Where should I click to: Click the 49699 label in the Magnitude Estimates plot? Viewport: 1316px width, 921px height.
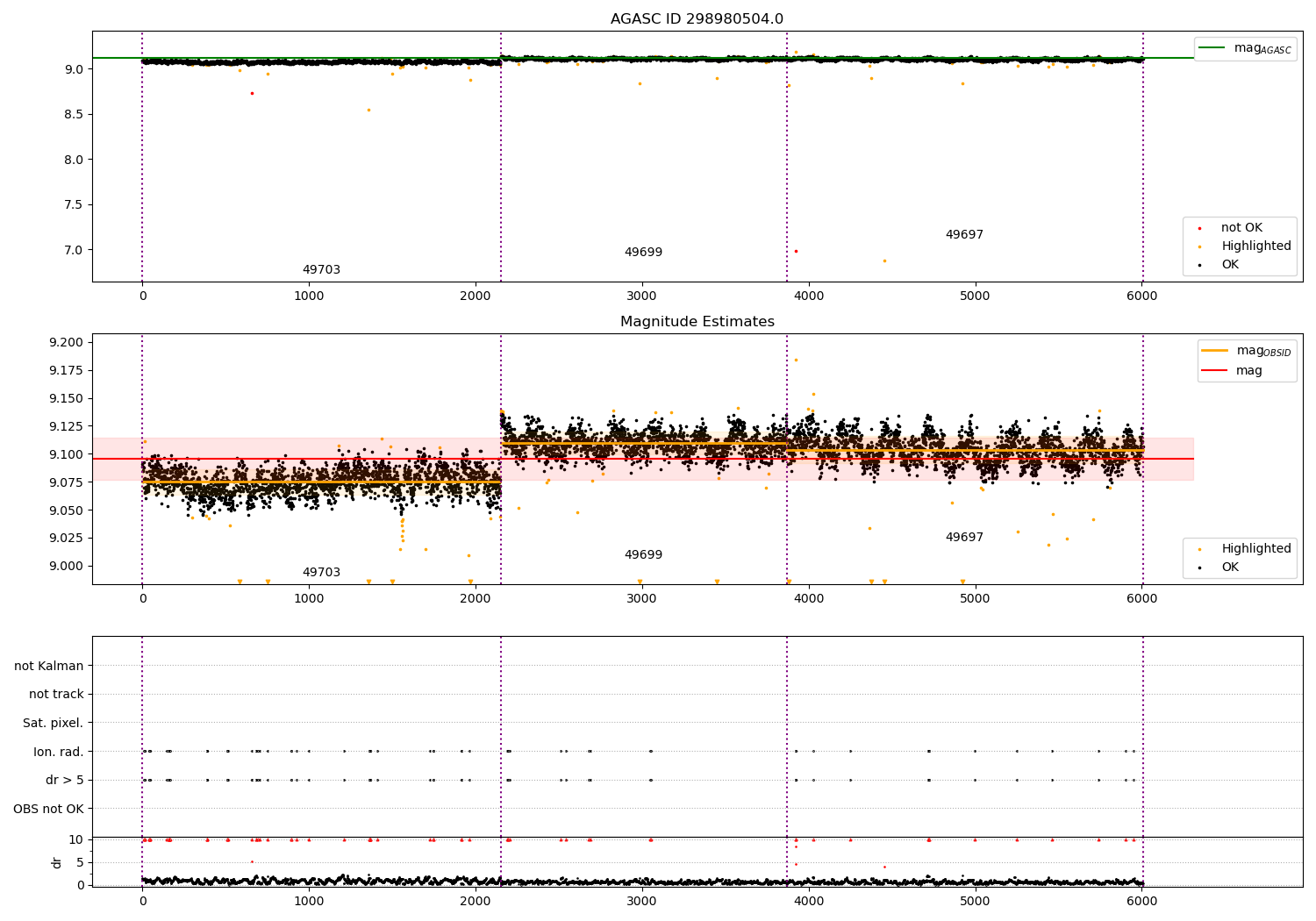tap(643, 555)
